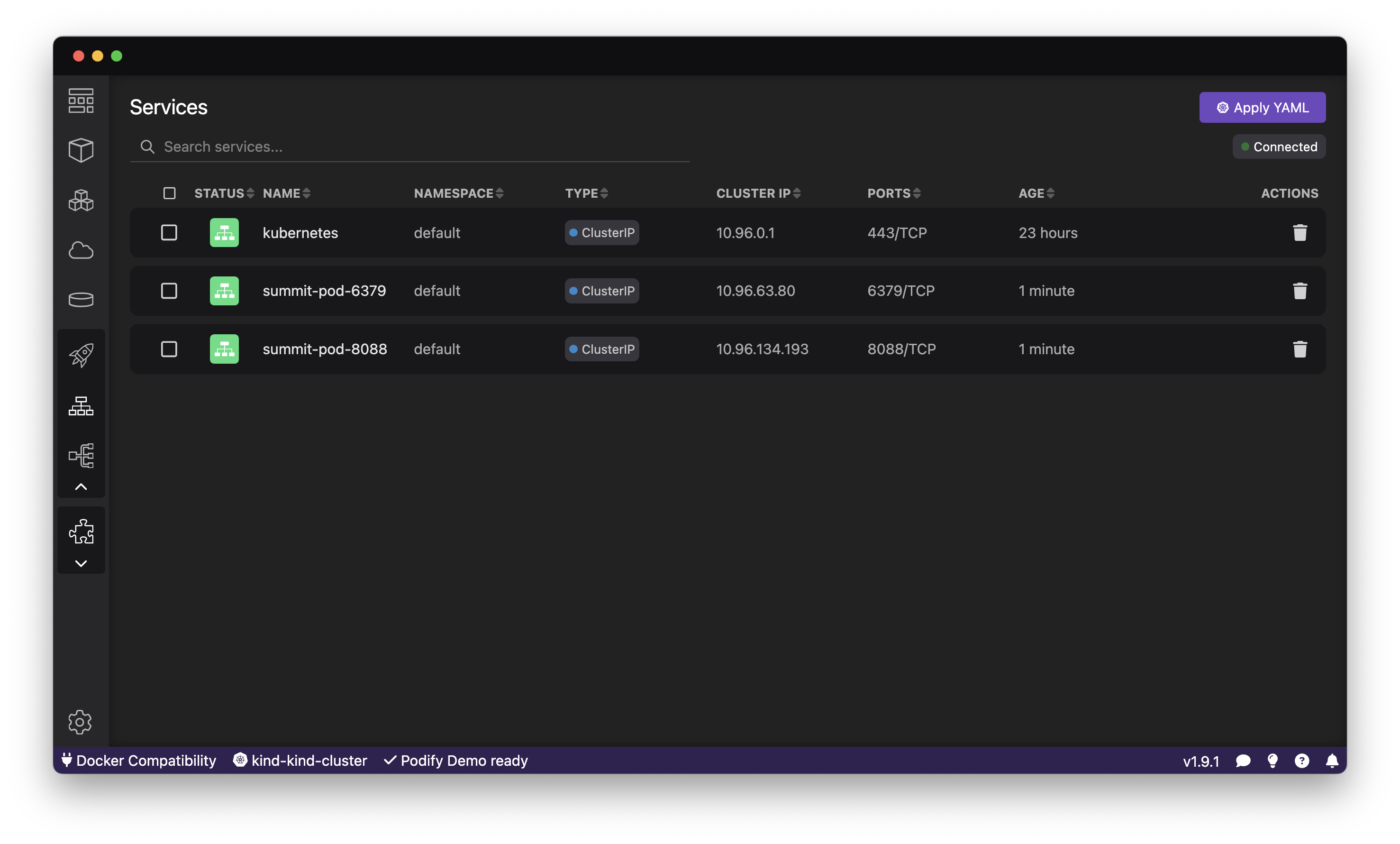This screenshot has width=1400, height=844.
Task: Open the Containers cube icon in sidebar
Action: (x=81, y=150)
